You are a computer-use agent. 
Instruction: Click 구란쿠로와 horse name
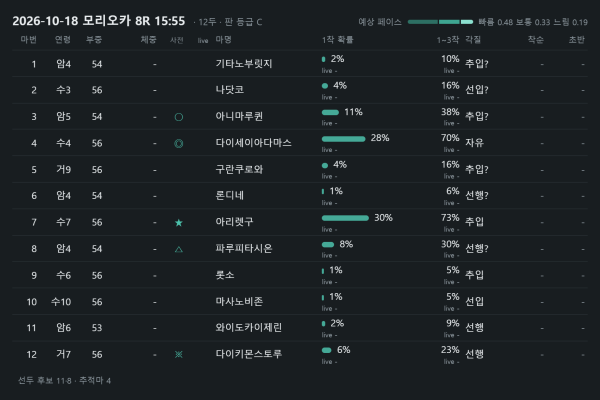pyautogui.click(x=239, y=169)
